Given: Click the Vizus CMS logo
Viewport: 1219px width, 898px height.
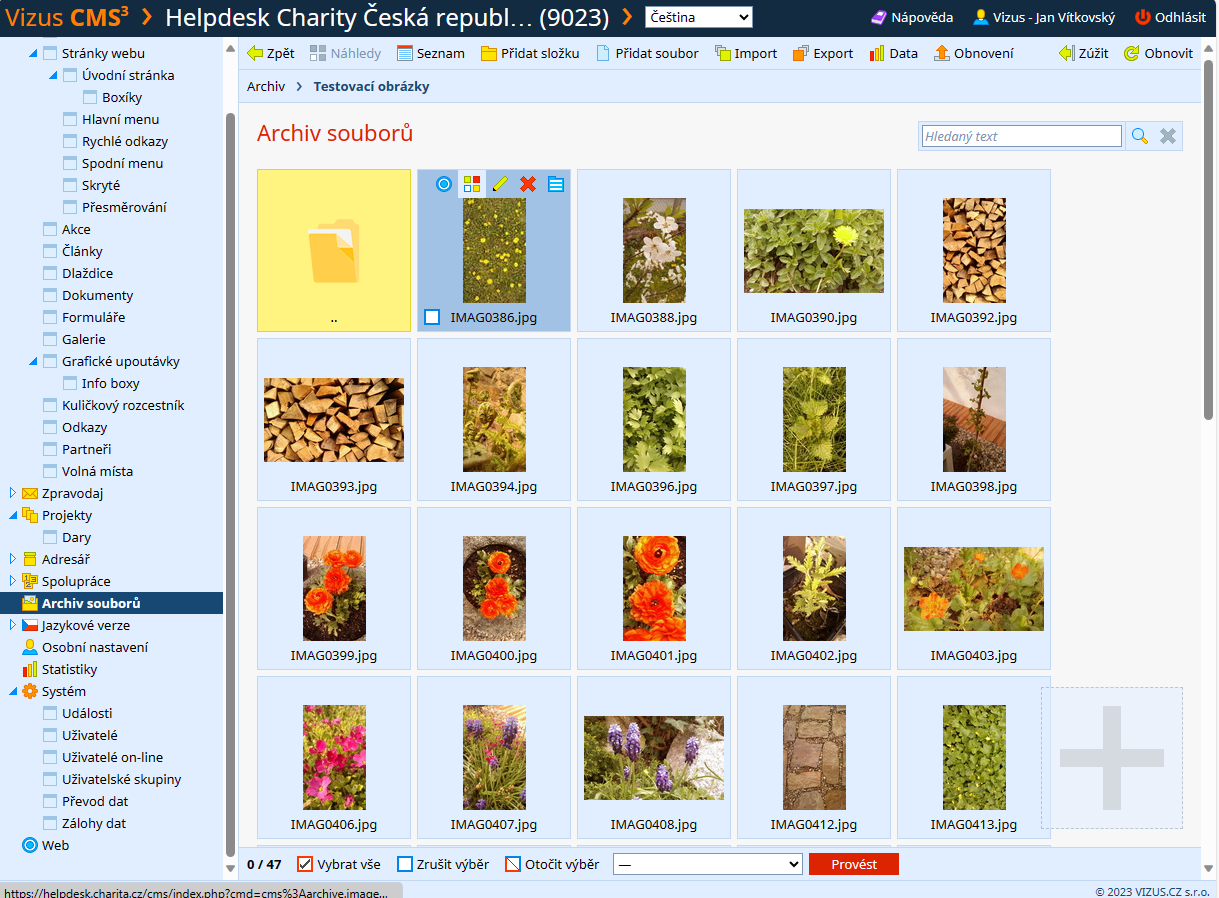Looking at the screenshot, I should tap(67, 17).
